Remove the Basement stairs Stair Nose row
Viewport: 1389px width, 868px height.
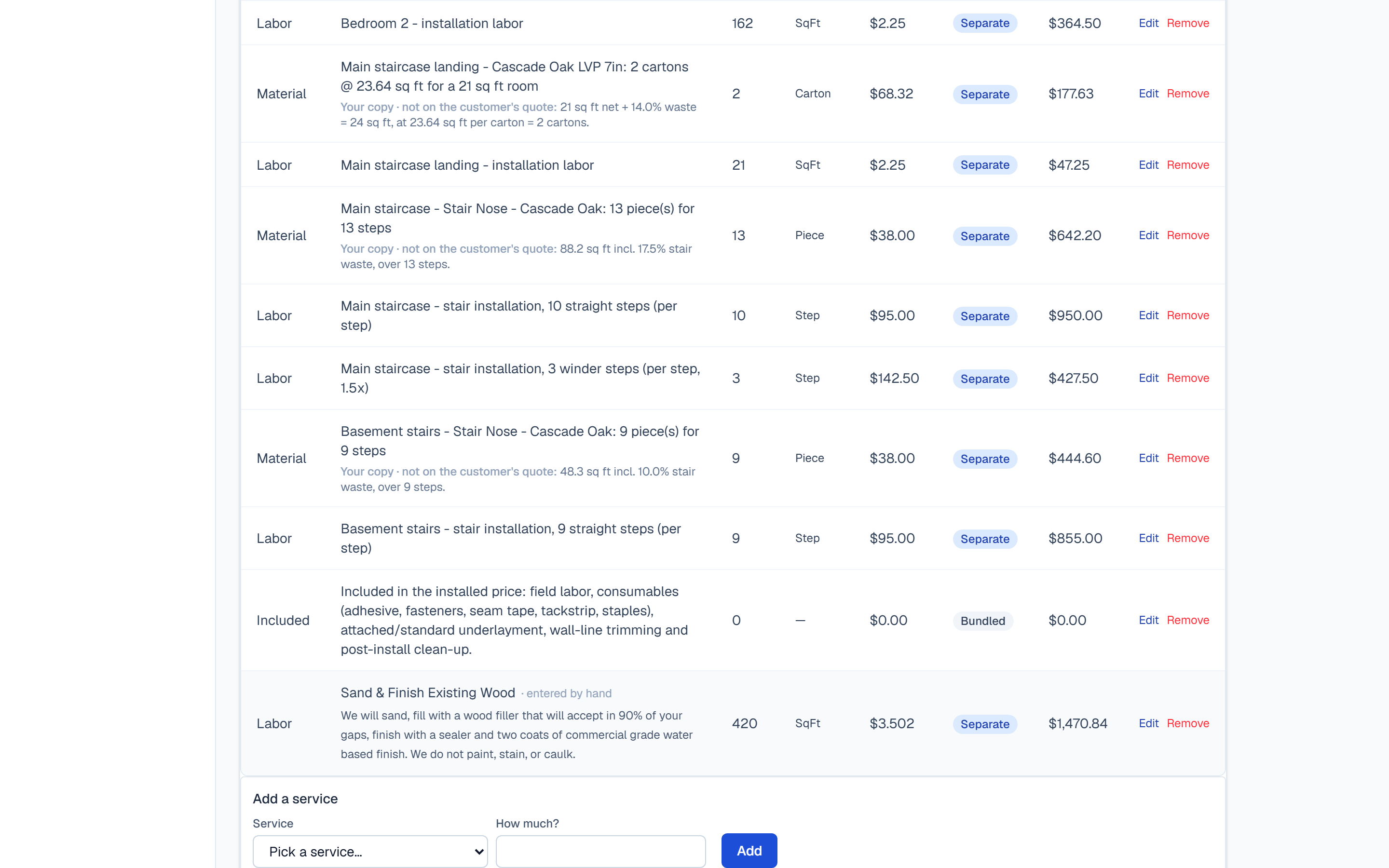pyautogui.click(x=1187, y=458)
